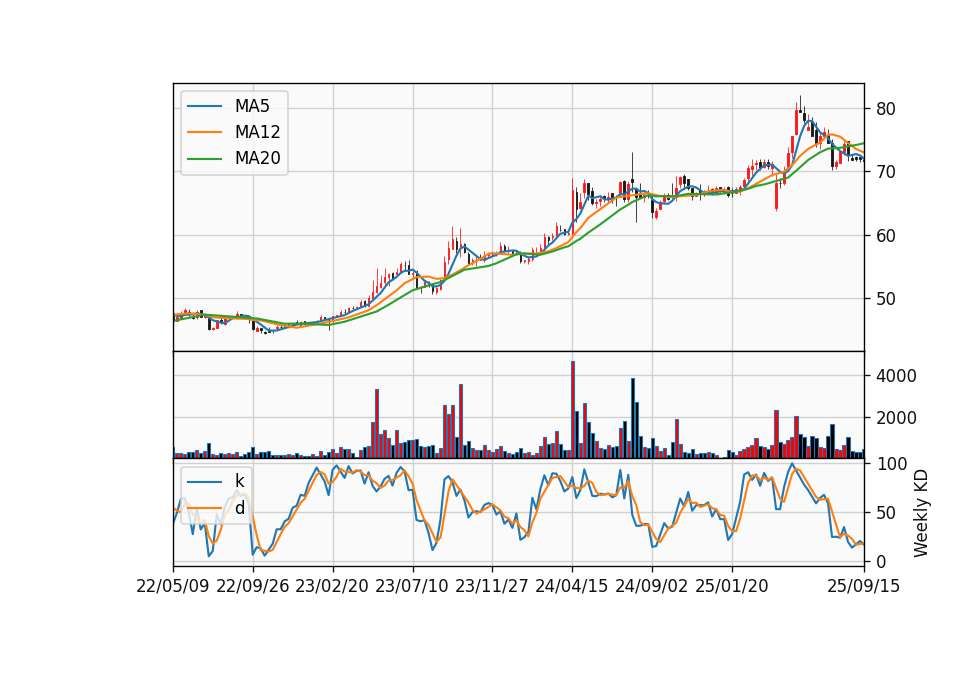The width and height of the screenshot is (960, 690).
Task: Click the KD axis value 50
Action: (x=885, y=512)
